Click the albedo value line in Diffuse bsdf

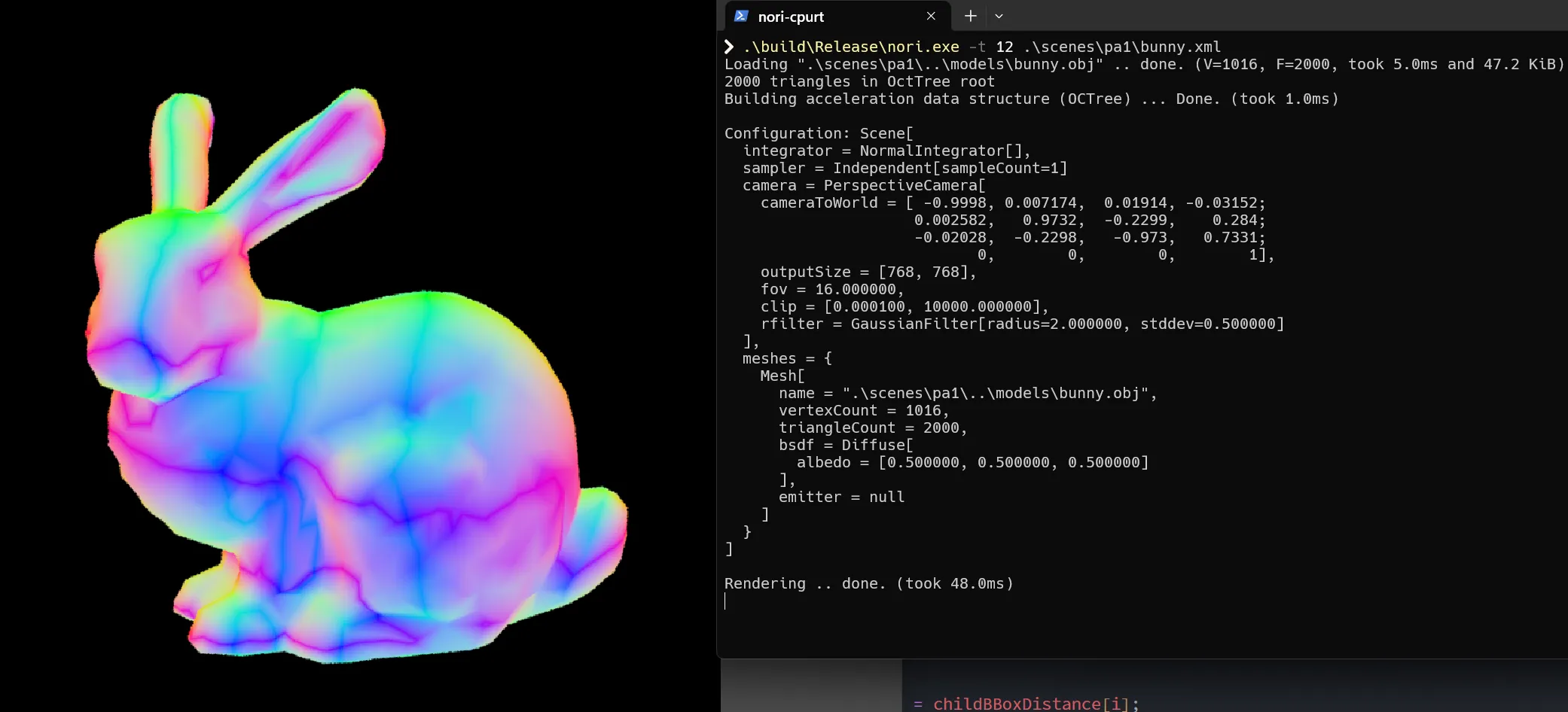coord(972,462)
